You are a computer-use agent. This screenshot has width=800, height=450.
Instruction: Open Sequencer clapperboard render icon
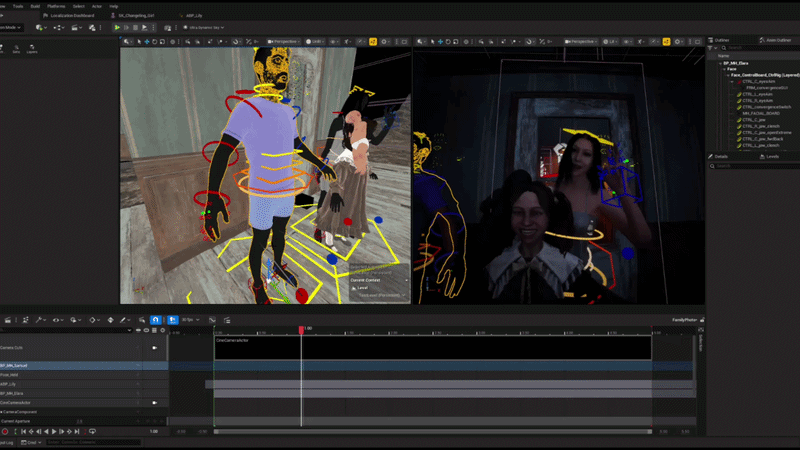click(8, 320)
